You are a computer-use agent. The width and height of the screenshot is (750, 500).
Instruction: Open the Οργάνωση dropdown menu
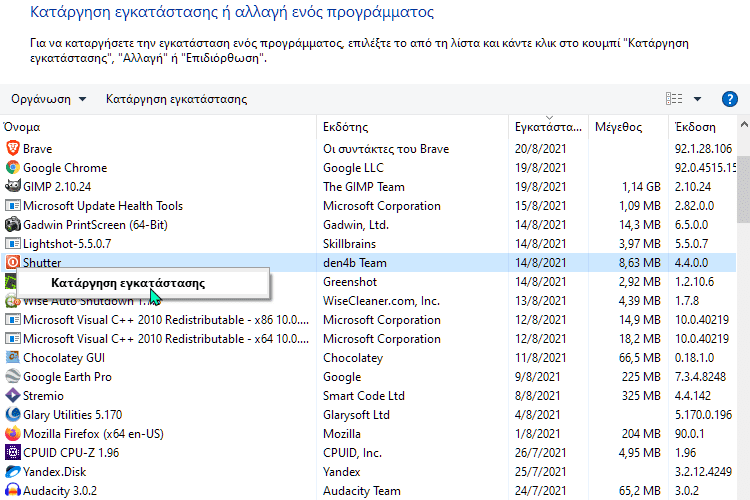point(48,99)
